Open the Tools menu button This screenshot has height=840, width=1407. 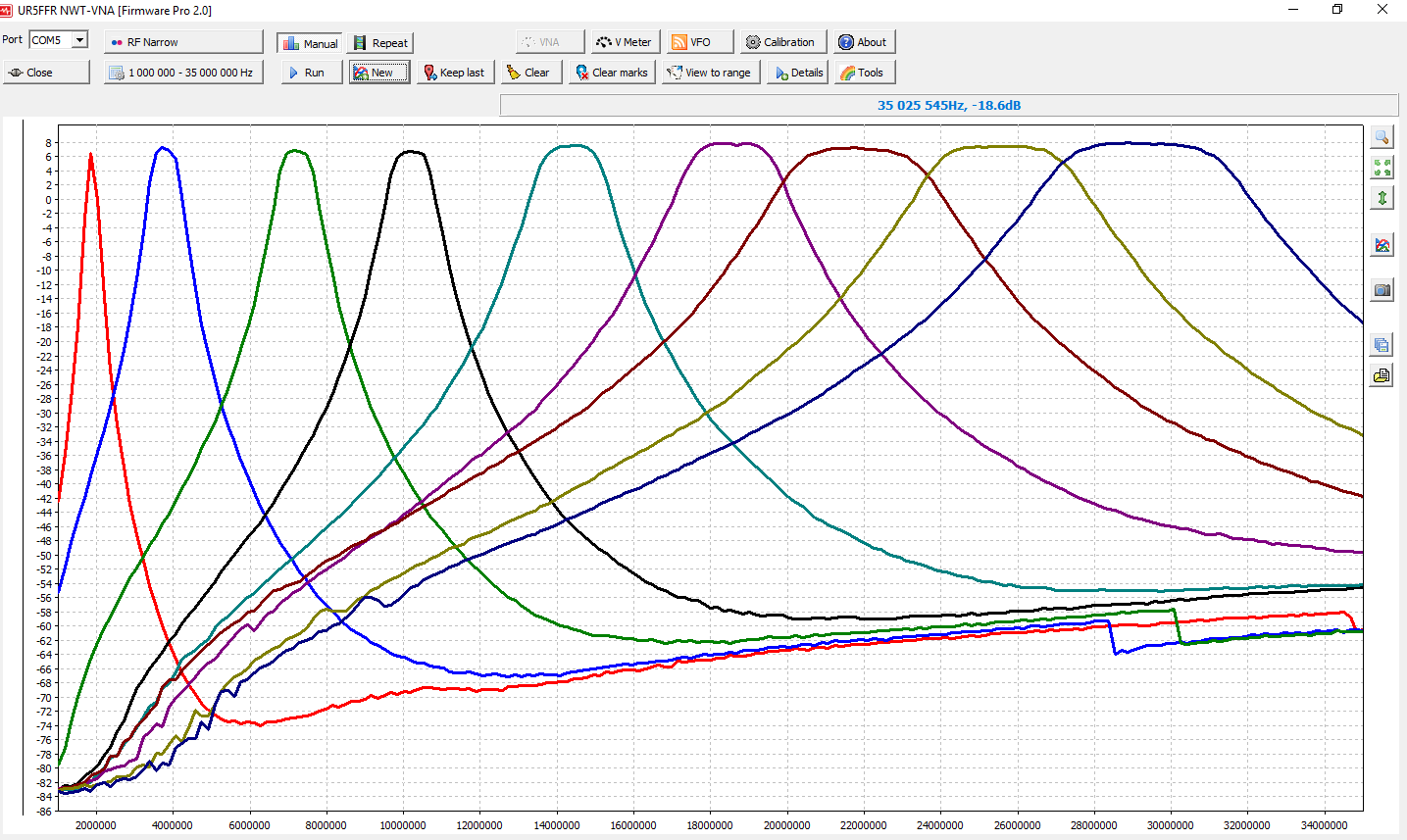pos(865,73)
